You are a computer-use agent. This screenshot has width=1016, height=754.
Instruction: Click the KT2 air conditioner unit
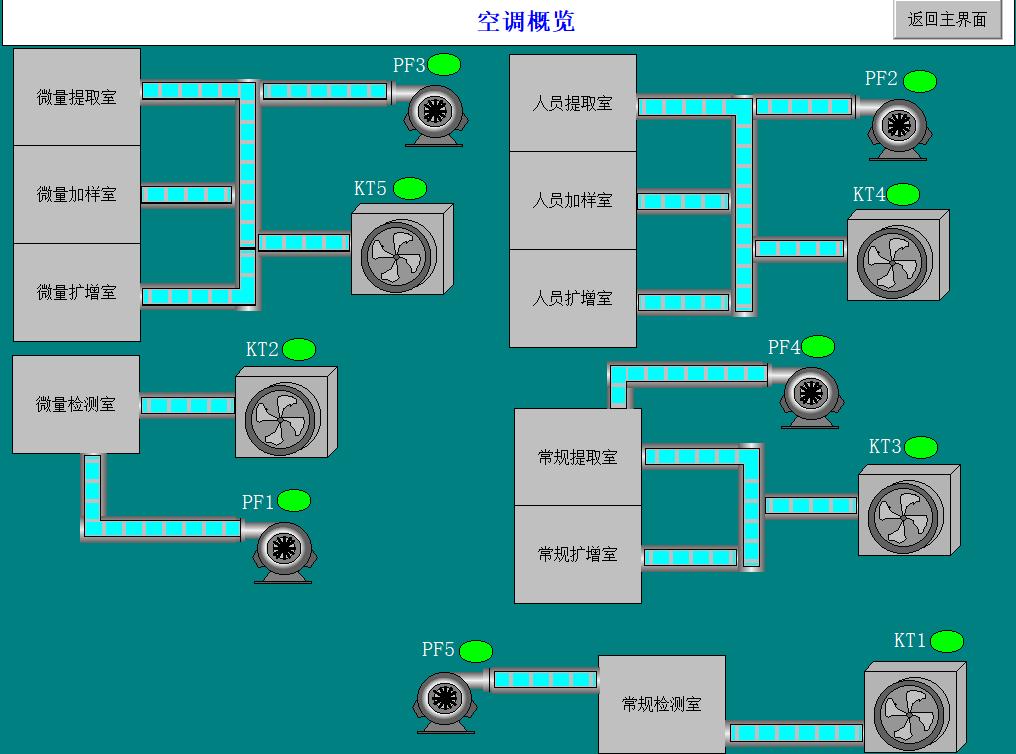coord(285,412)
